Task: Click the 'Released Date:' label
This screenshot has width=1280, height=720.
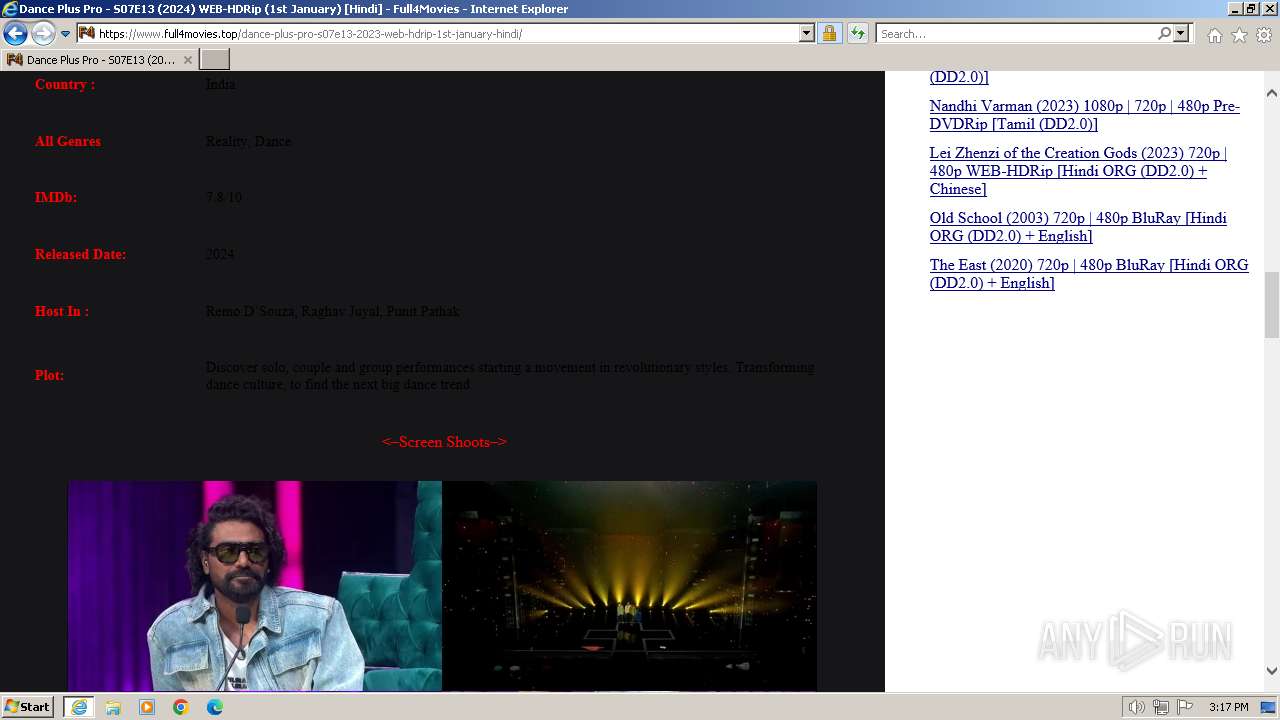Action: (80, 254)
